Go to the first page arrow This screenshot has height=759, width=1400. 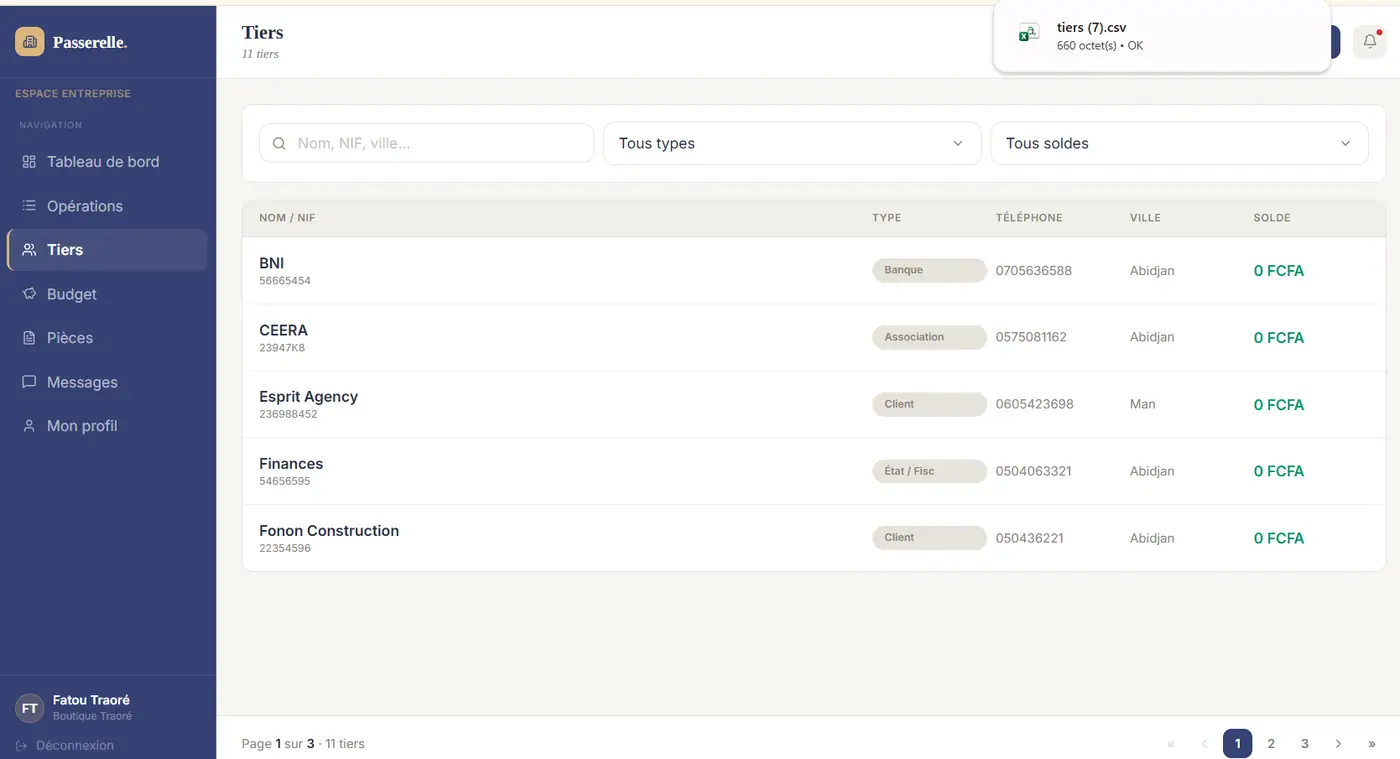[x=1171, y=744]
